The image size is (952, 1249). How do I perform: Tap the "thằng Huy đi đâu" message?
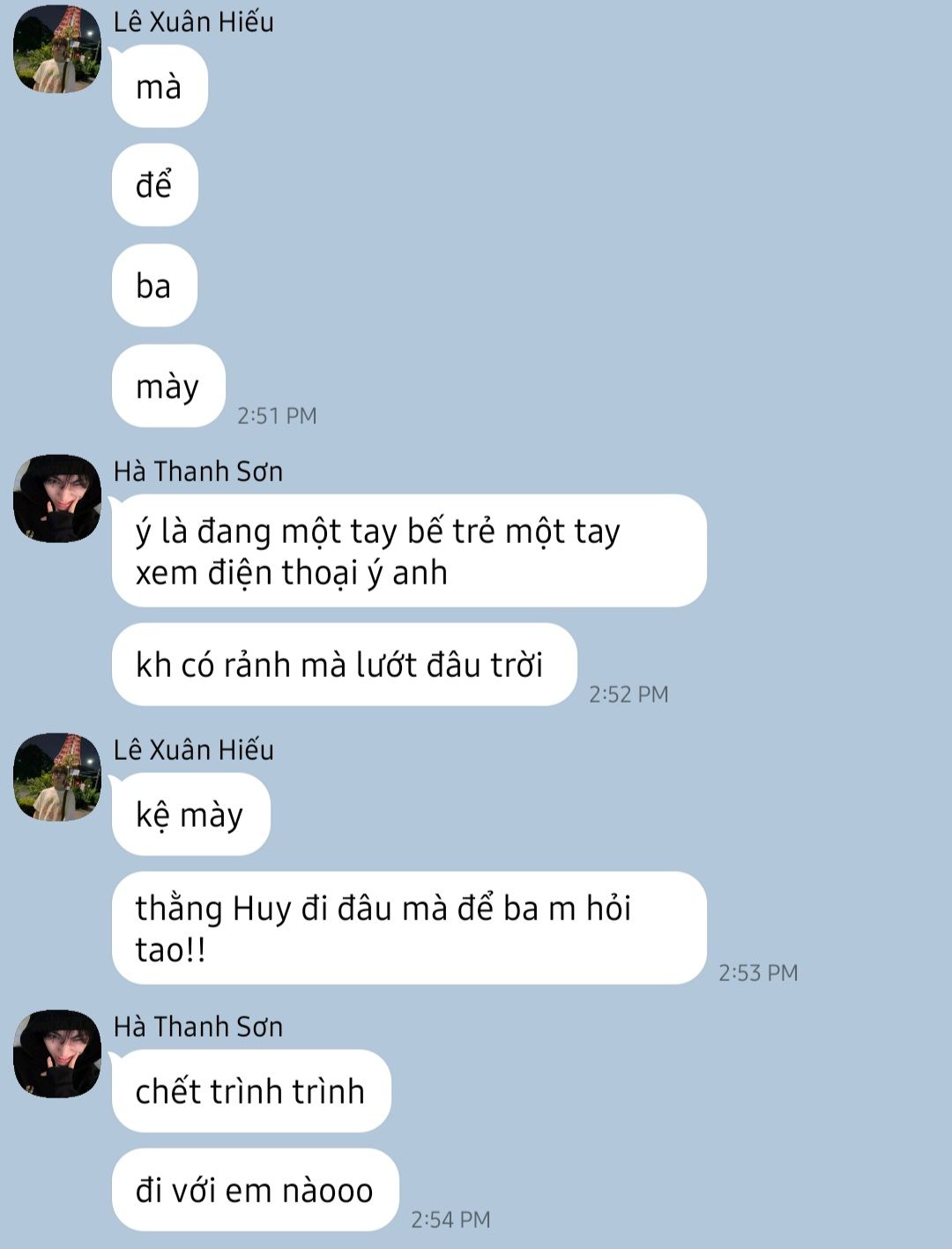point(409,928)
